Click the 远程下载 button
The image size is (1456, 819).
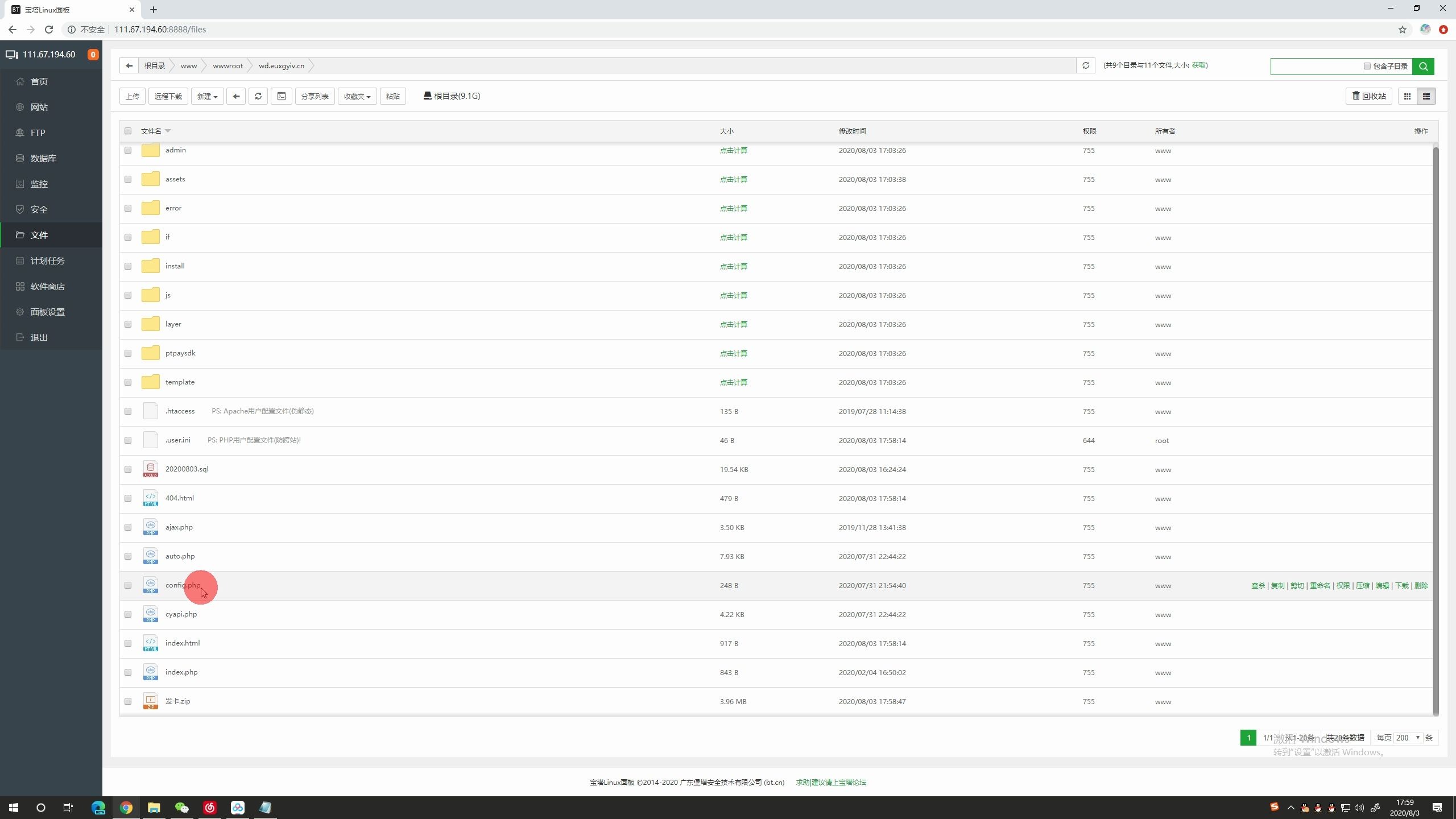click(168, 96)
